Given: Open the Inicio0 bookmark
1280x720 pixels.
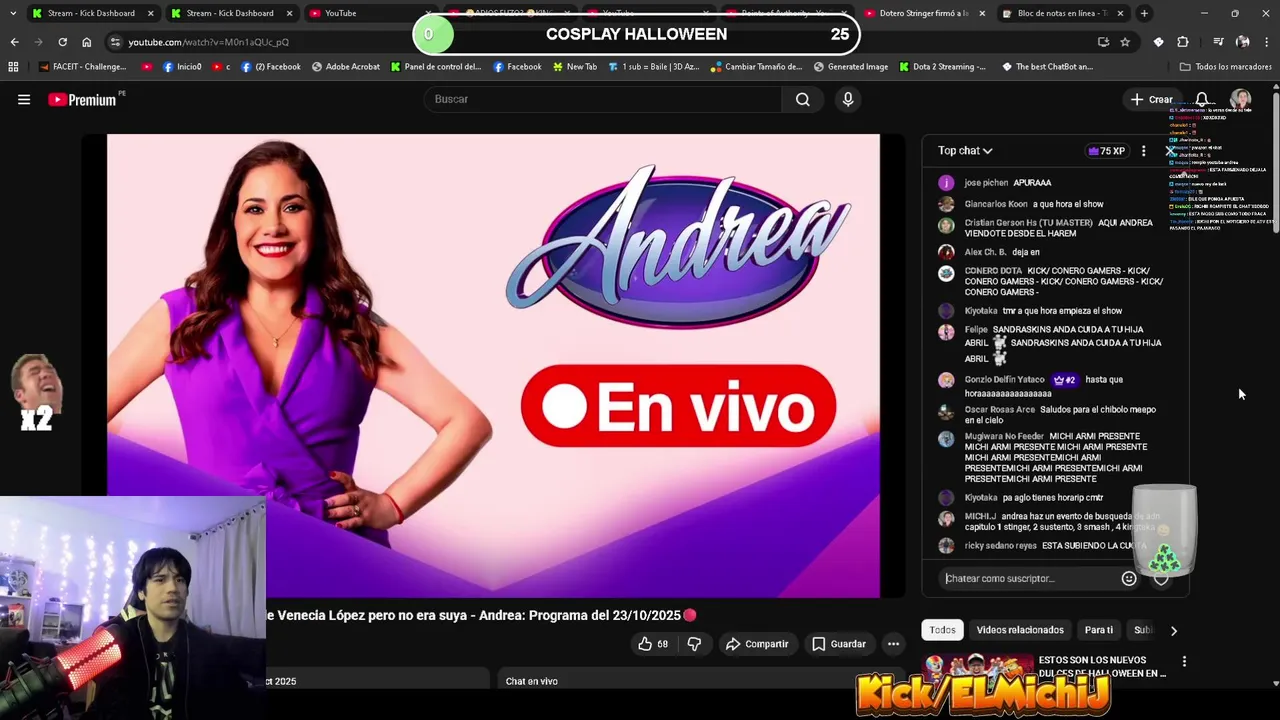Looking at the screenshot, I should [181, 67].
